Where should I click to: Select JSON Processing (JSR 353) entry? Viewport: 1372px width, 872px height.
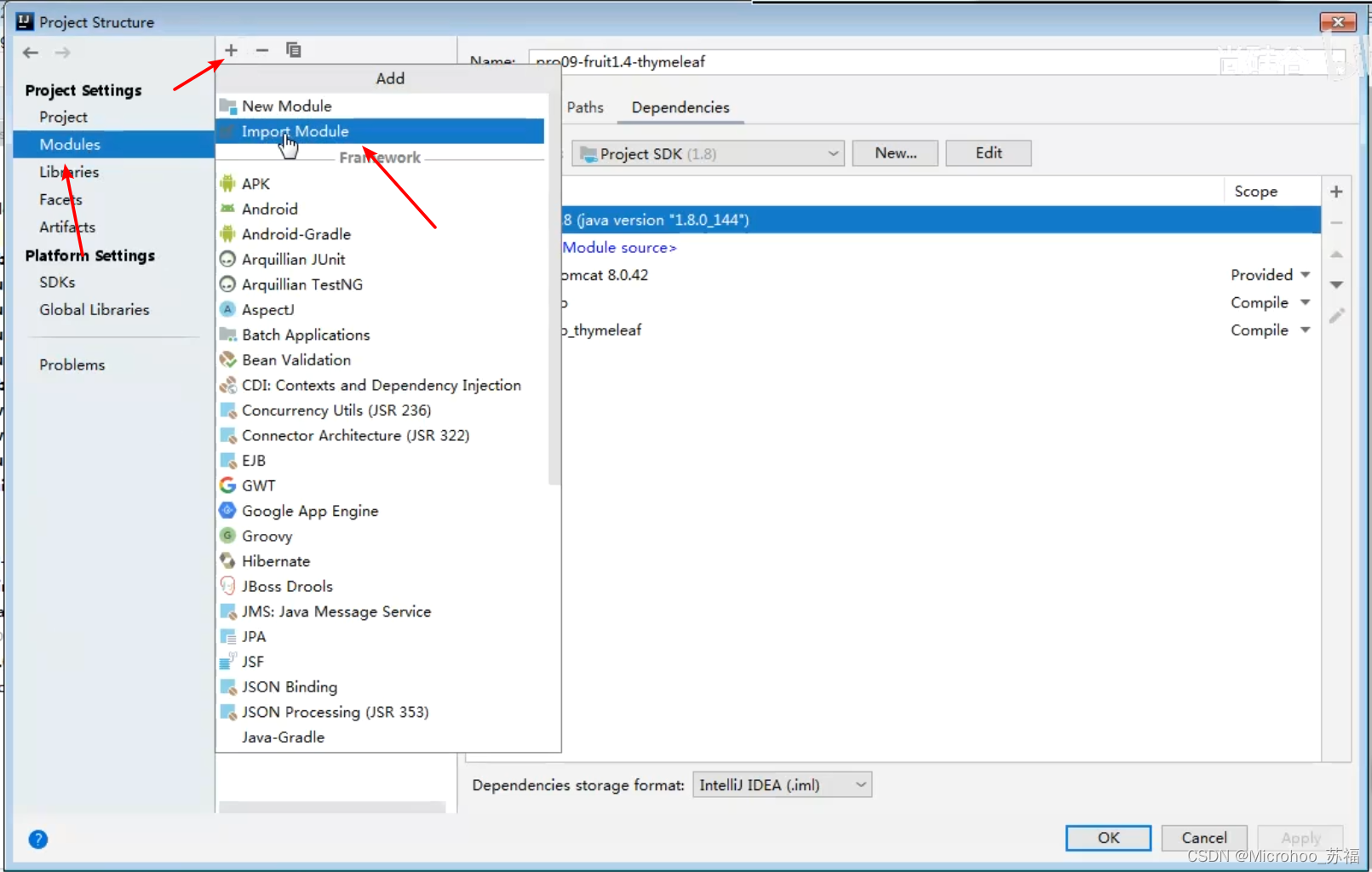[x=380, y=712]
